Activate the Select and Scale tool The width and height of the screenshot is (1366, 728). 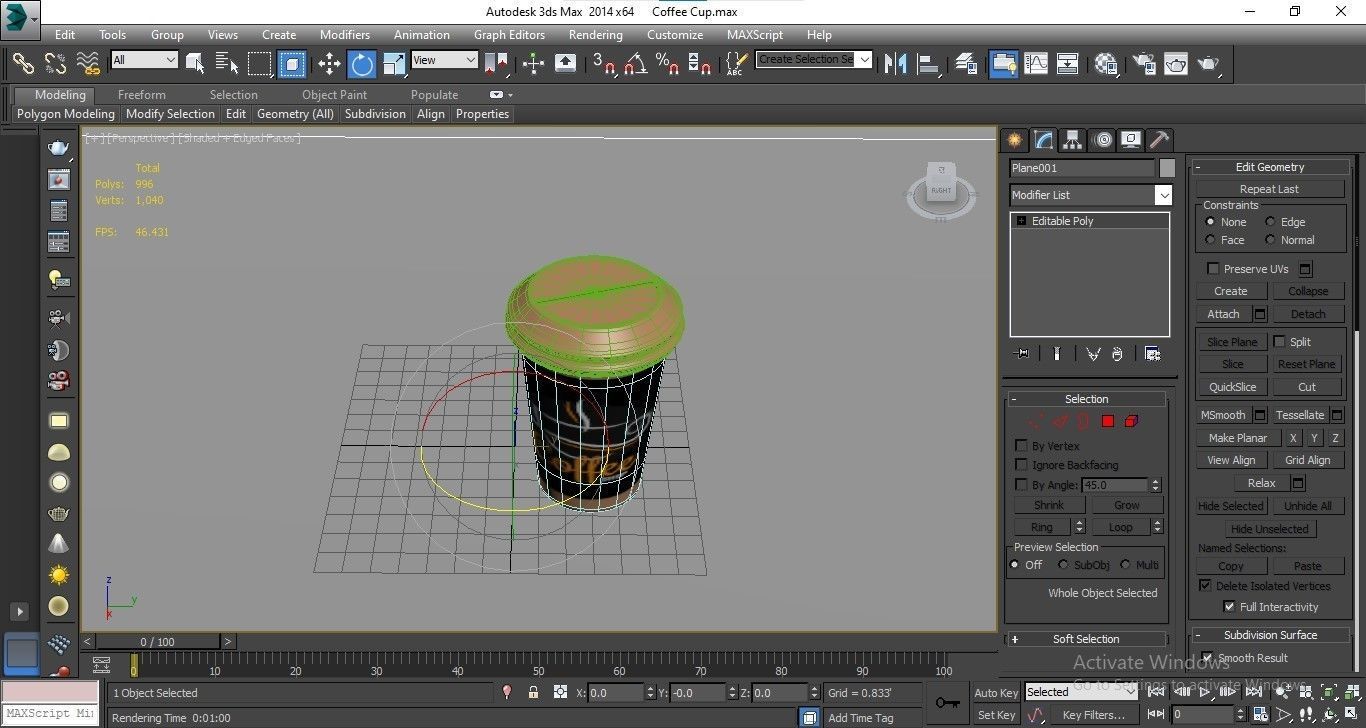395,64
